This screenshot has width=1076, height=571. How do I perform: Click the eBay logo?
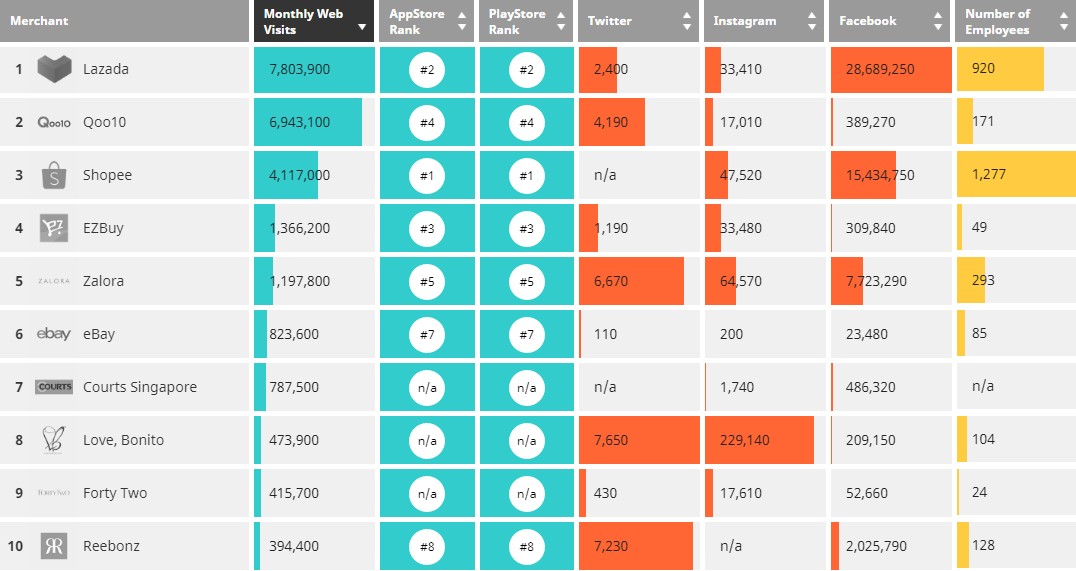point(54,334)
